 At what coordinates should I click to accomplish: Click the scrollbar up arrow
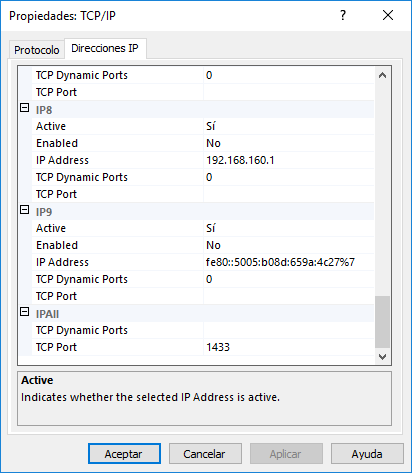pos(382,75)
